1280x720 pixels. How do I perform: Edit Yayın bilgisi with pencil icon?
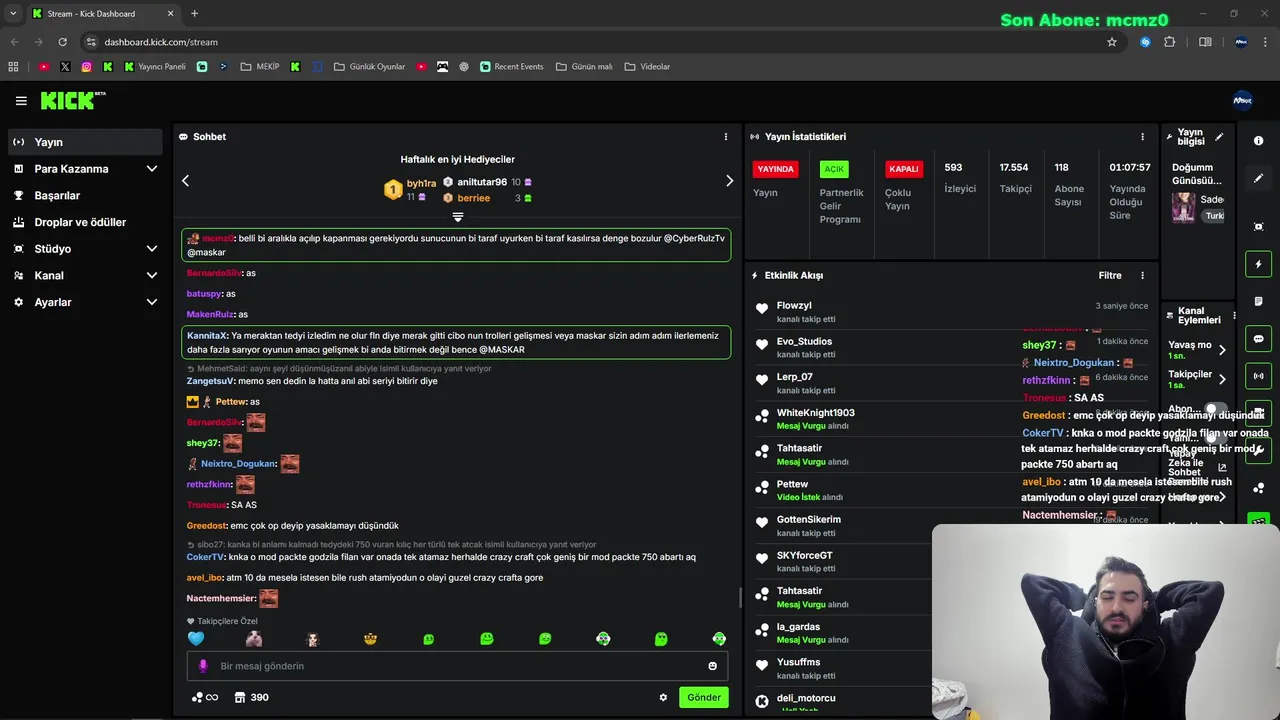(1219, 137)
